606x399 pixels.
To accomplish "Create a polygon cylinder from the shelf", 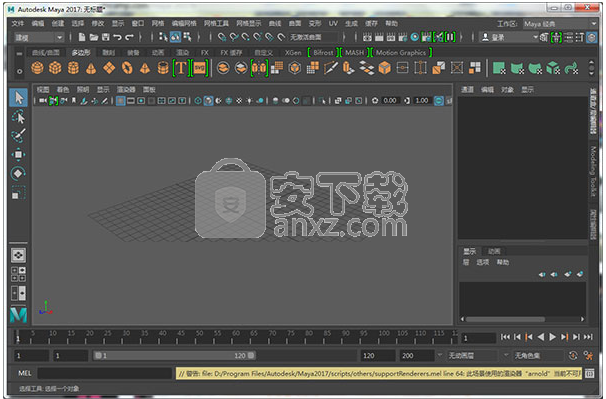I will click(73, 68).
